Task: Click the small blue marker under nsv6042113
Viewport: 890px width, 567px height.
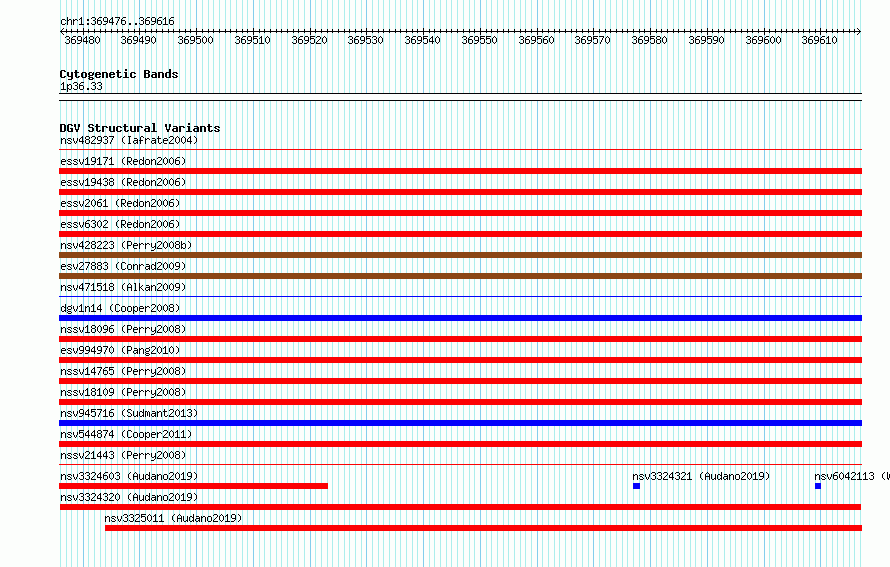Action: pos(818,486)
